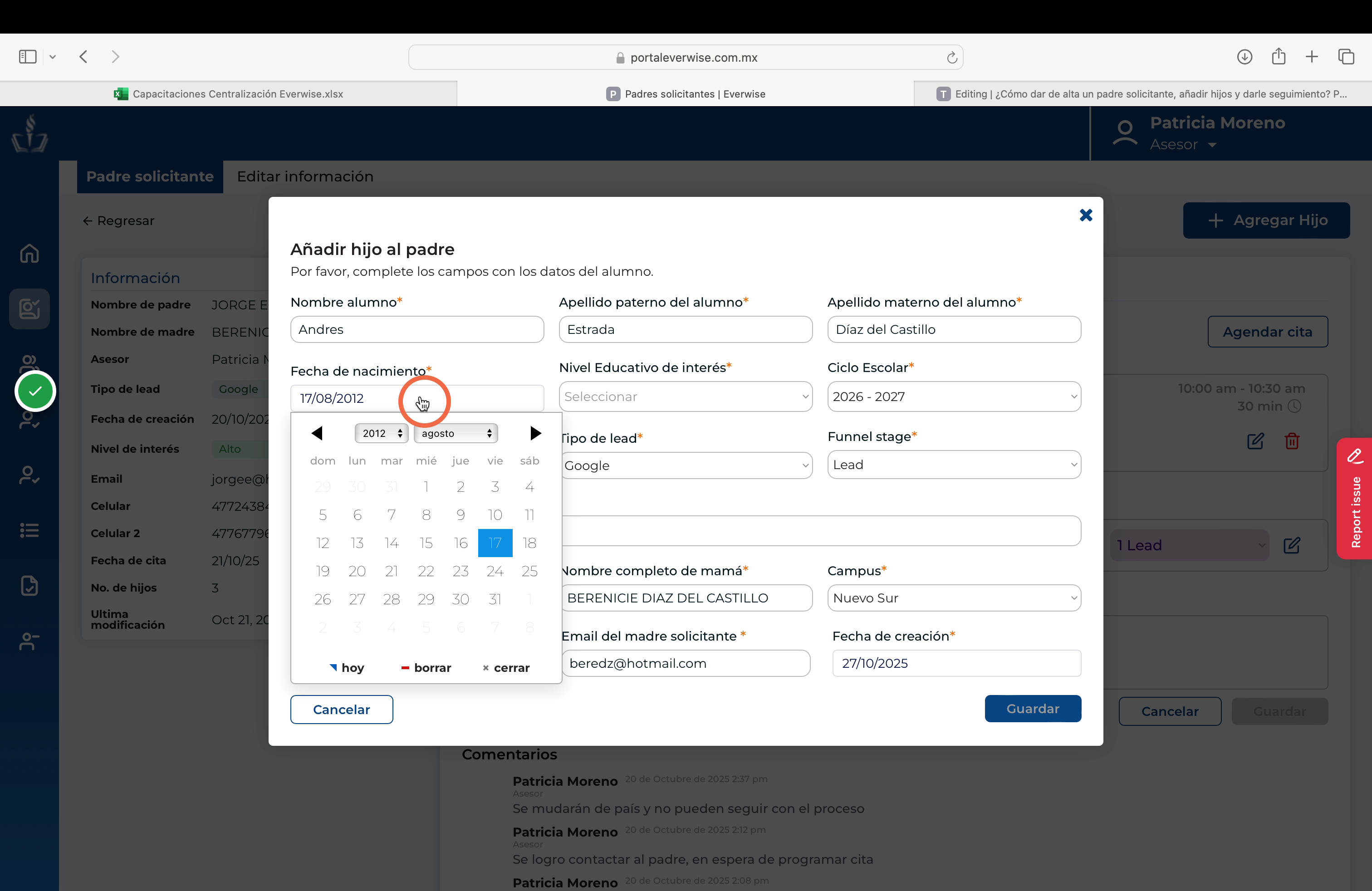Click the Email del madre solicitante field
This screenshot has height=891, width=1372.
(686, 663)
